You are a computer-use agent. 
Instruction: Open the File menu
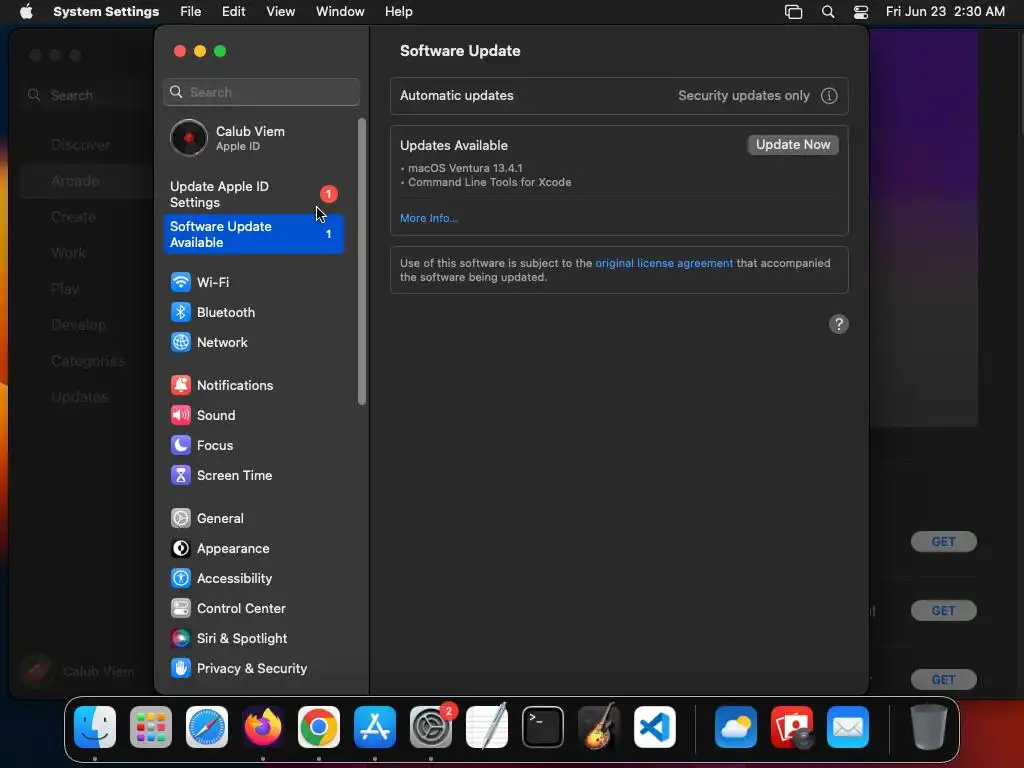[191, 12]
